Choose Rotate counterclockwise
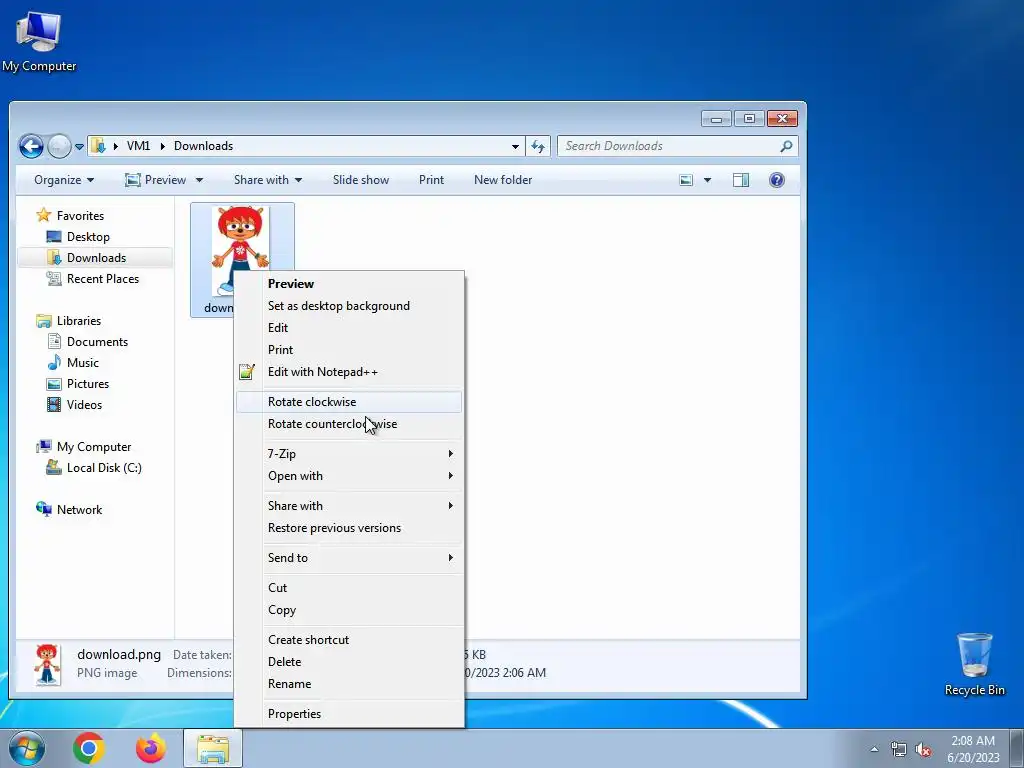 click(x=349, y=424)
